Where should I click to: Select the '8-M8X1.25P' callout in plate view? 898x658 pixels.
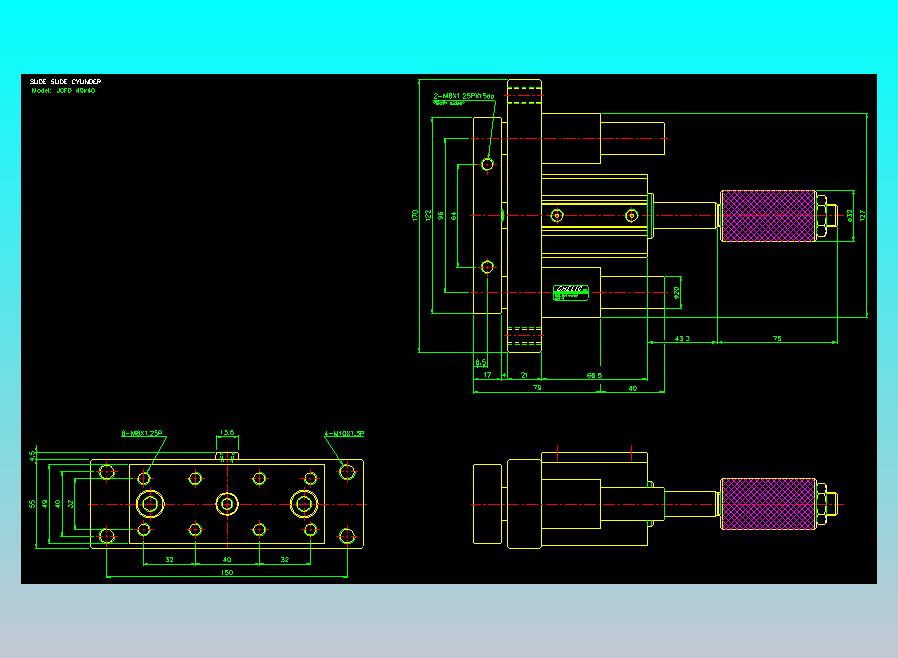pyautogui.click(x=141, y=433)
